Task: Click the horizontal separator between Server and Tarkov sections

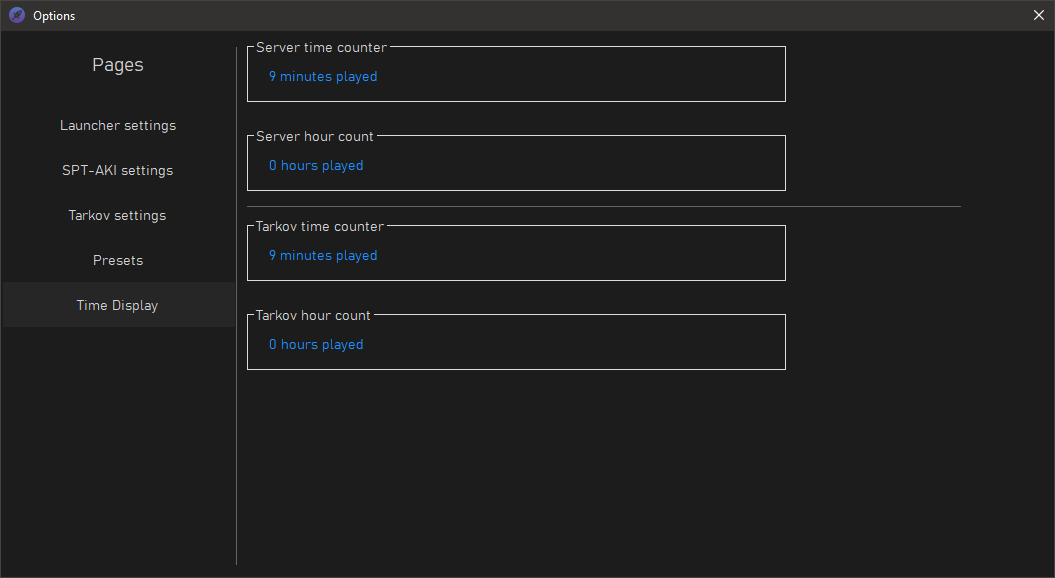Action: tap(604, 207)
